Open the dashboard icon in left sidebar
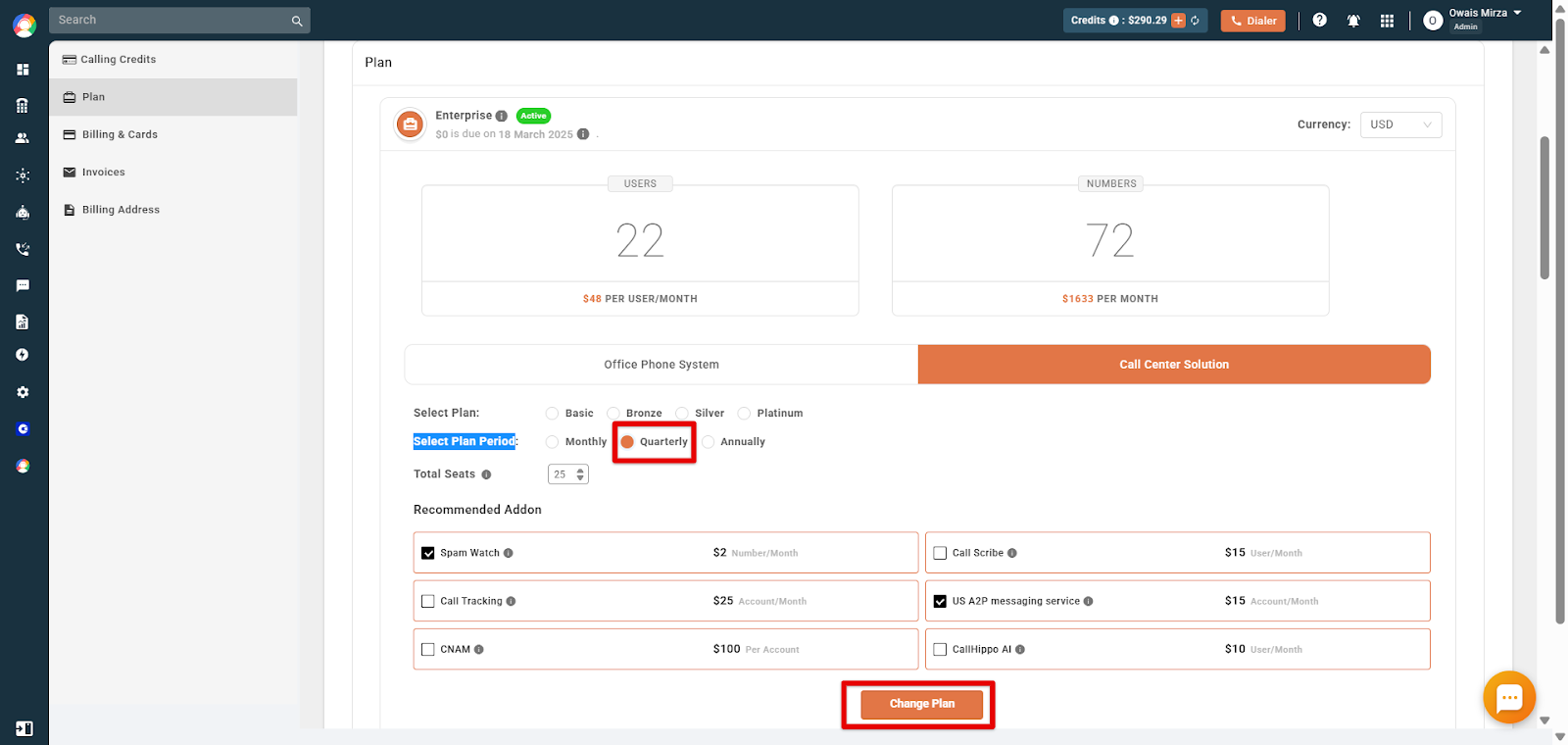Viewport: 1568px width, 745px height. pyautogui.click(x=23, y=70)
